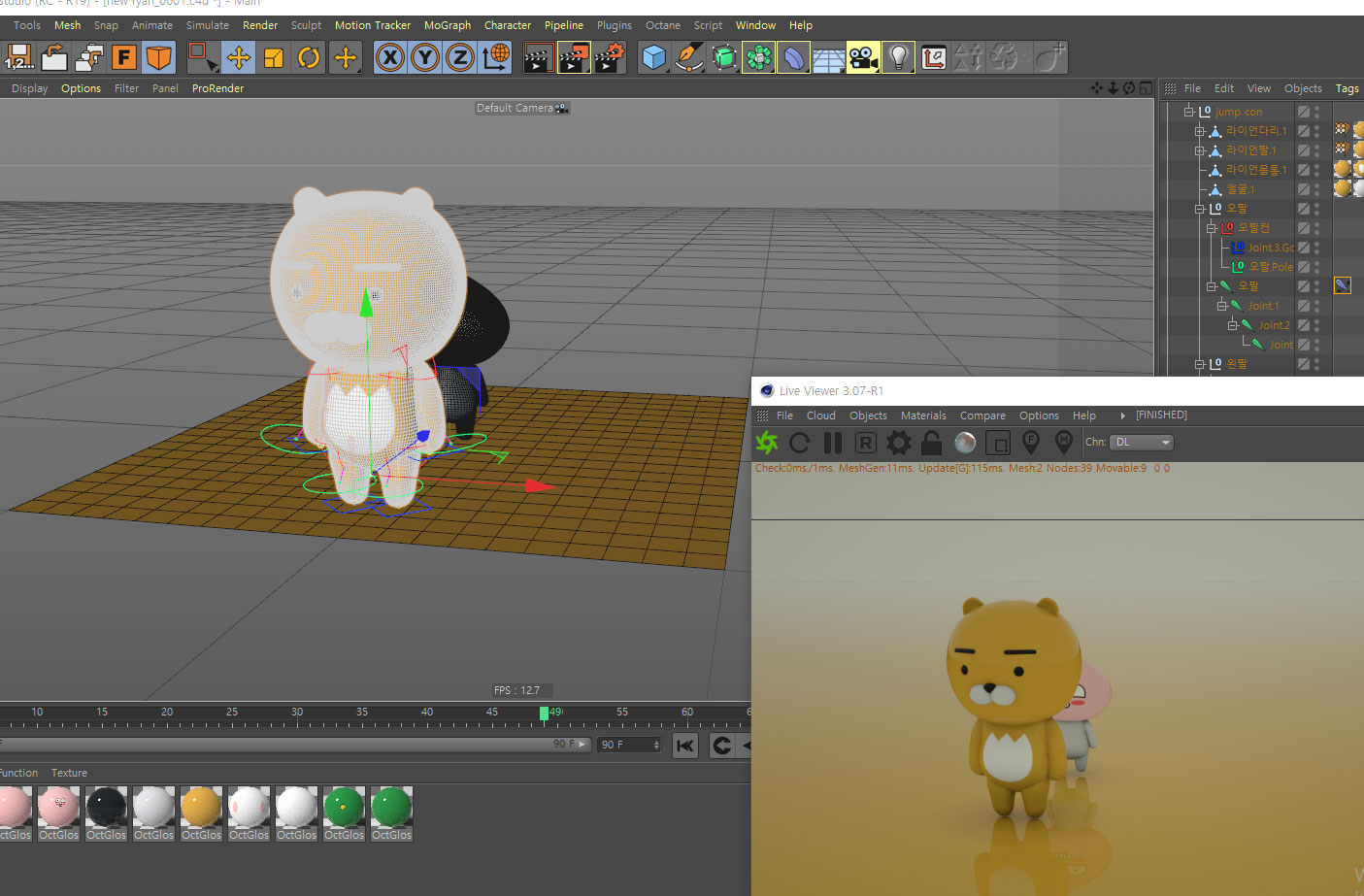This screenshot has height=896, width=1364.
Task: Toggle world coordinate system button
Action: tap(496, 58)
